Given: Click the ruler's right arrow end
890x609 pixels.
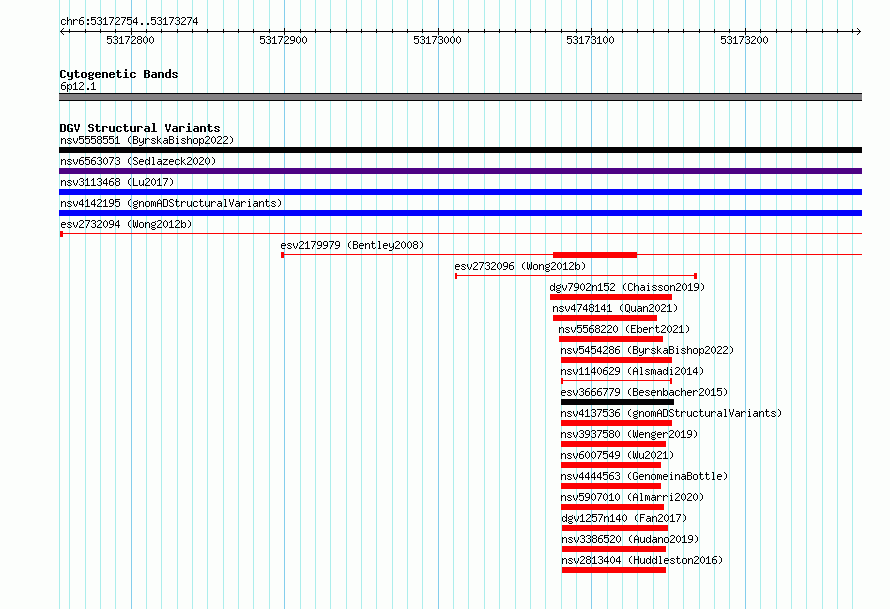Looking at the screenshot, I should [859, 31].
